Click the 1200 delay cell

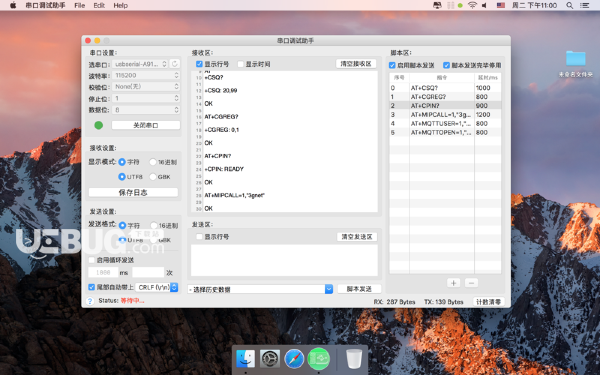[488, 114]
